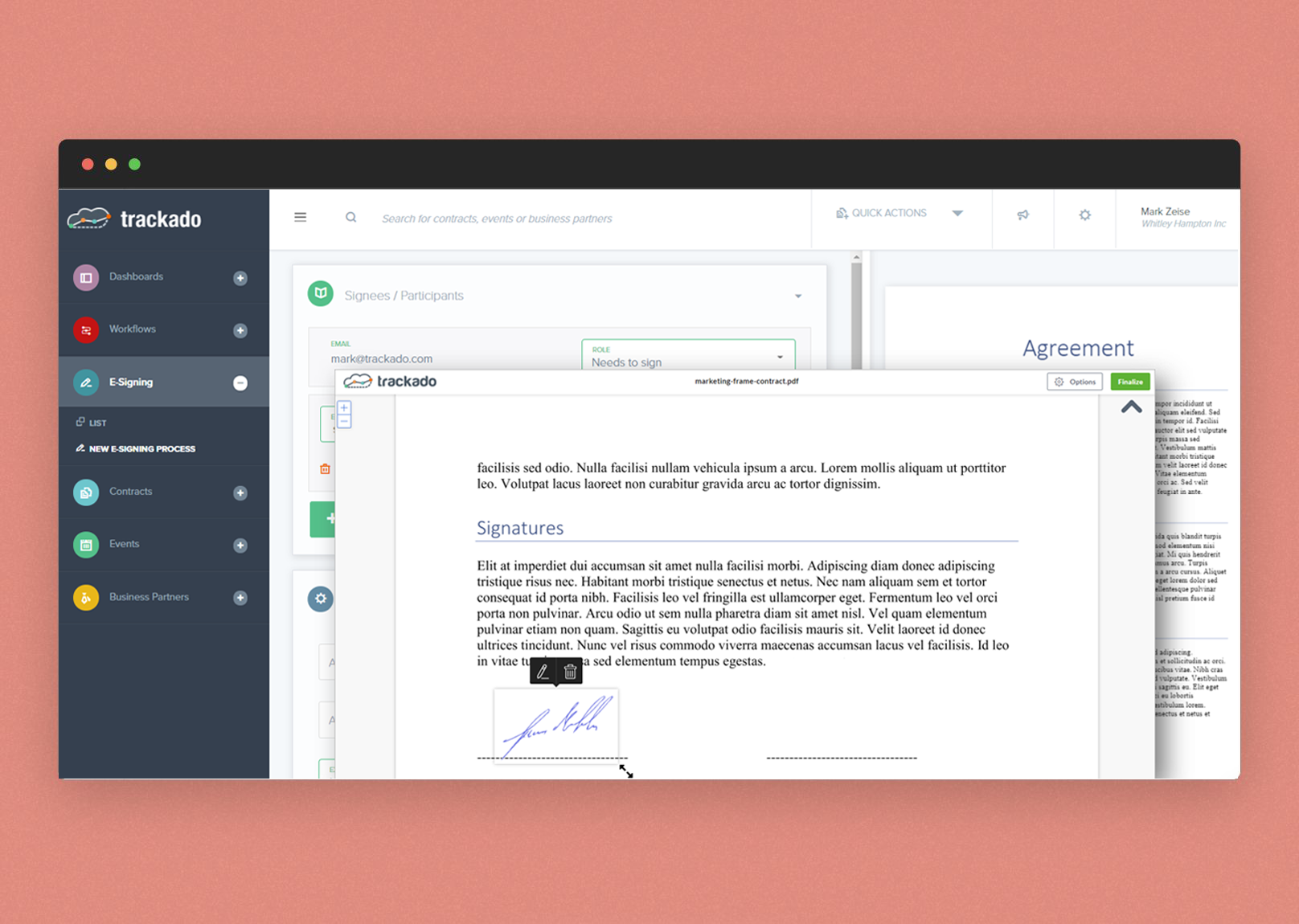Expand the Dashboards menu section
The height and width of the screenshot is (924, 1299).
pos(240,278)
